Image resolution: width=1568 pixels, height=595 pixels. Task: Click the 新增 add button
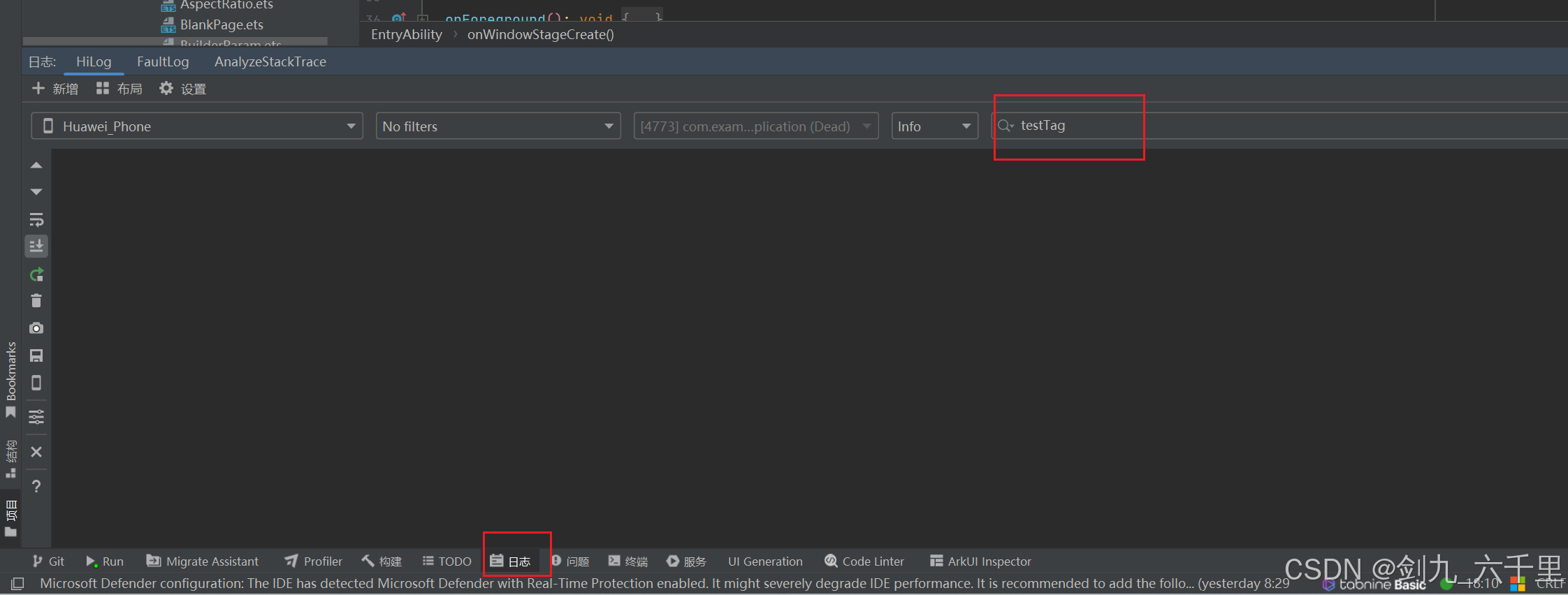pos(55,89)
